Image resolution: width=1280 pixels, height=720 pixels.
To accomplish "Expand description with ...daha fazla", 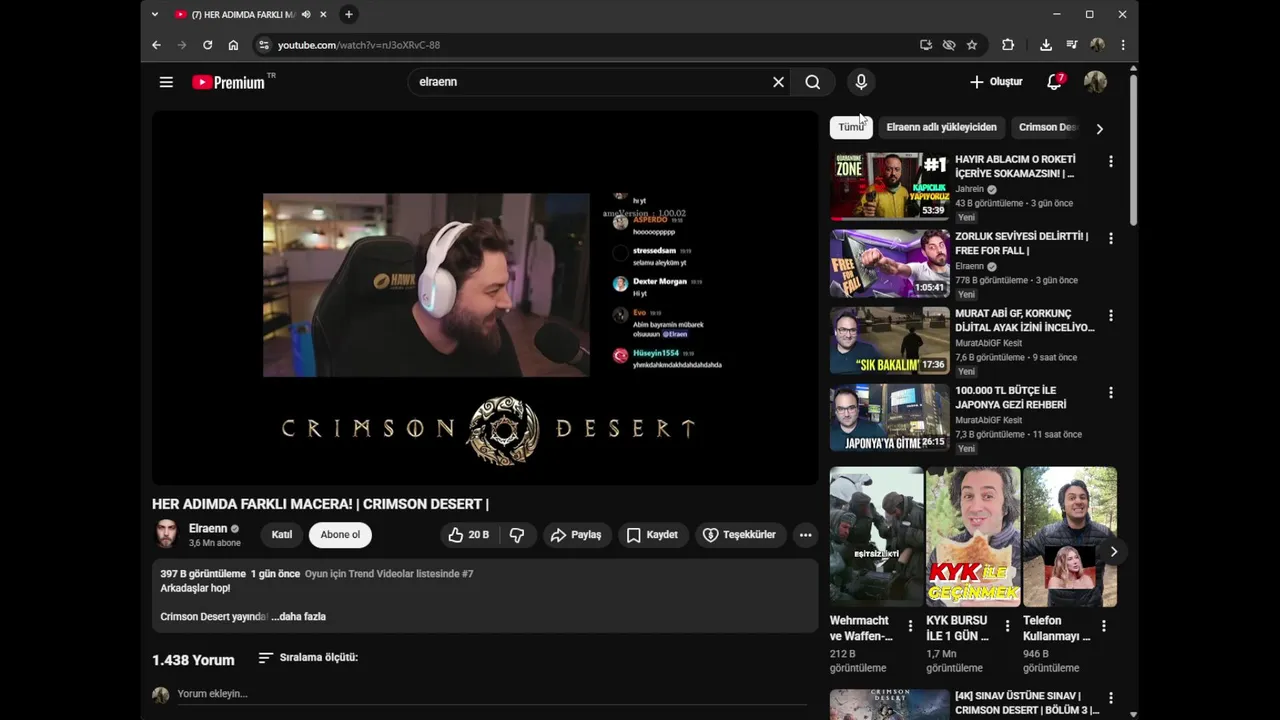I will pos(299,617).
